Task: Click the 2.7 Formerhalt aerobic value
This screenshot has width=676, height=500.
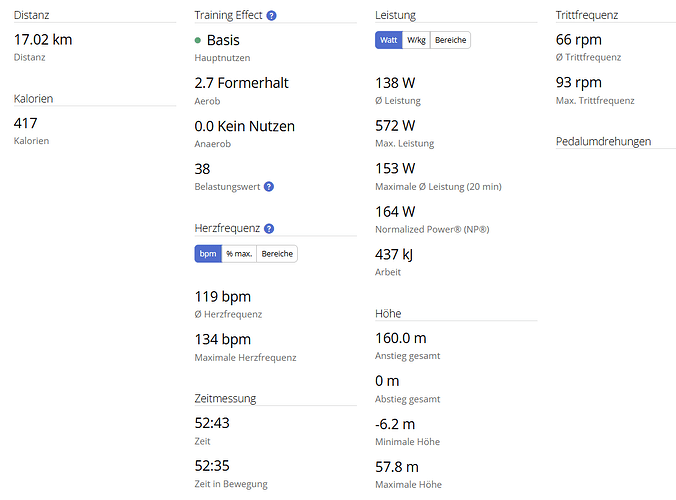Action: pyautogui.click(x=241, y=83)
